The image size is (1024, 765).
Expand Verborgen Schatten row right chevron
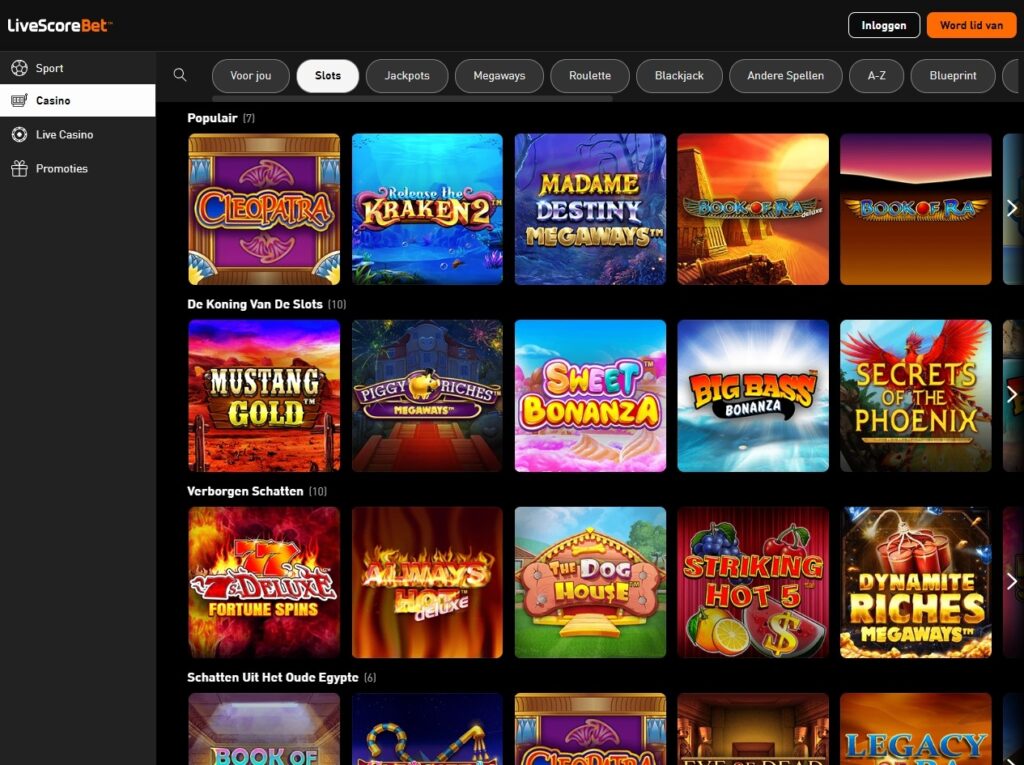1012,581
